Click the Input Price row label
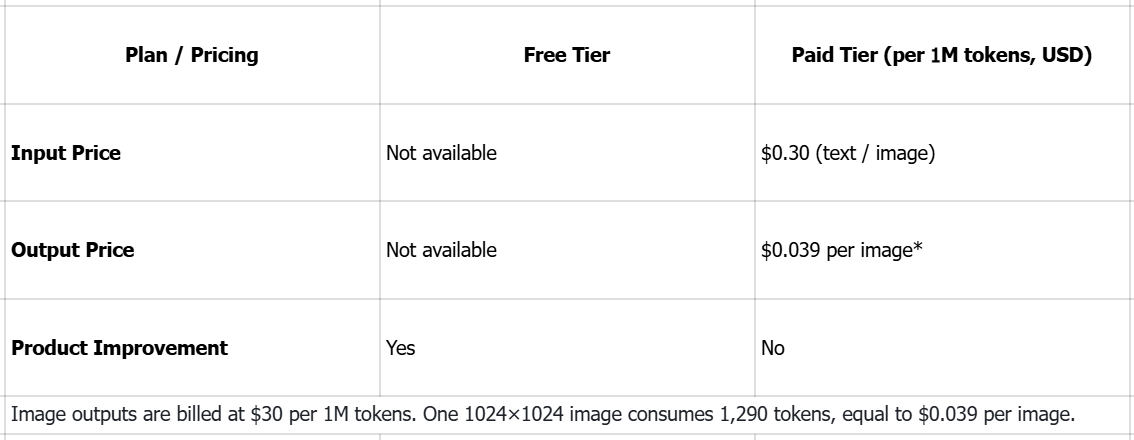 tap(66, 153)
